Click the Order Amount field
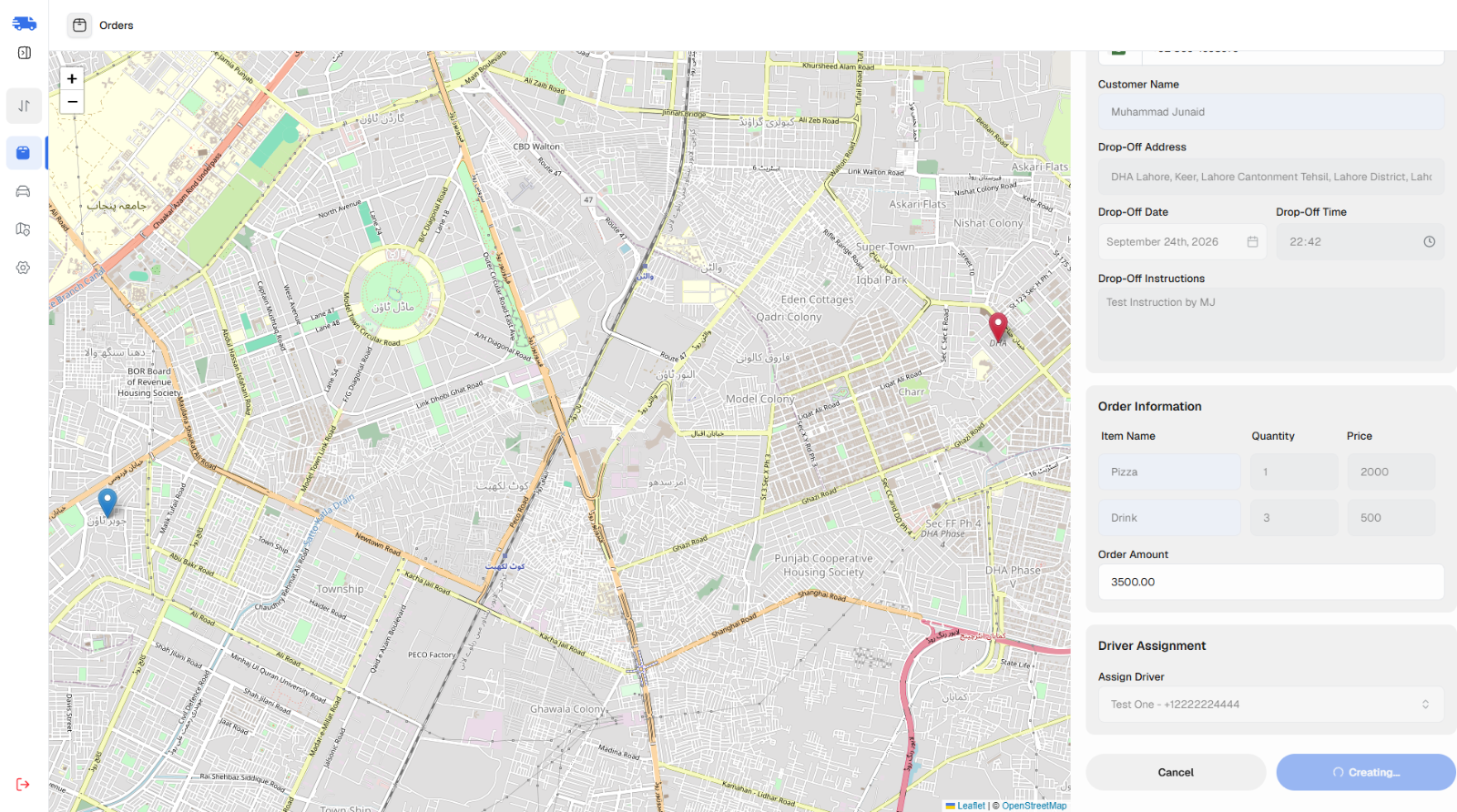 click(x=1271, y=583)
